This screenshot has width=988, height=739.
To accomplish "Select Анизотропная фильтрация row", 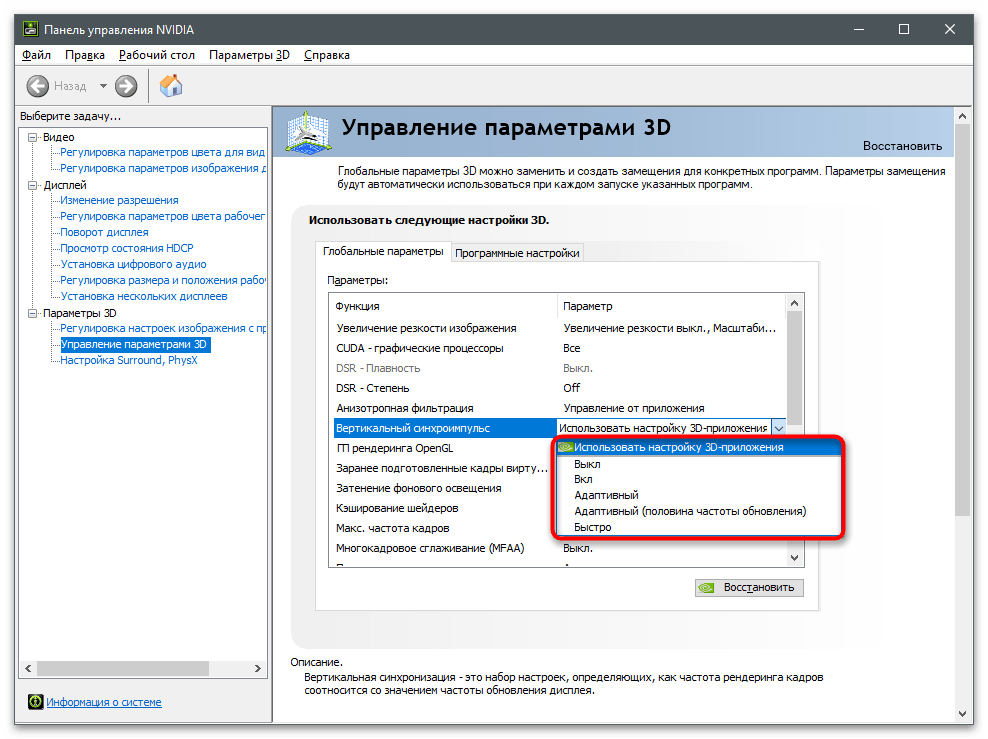I will 560,408.
